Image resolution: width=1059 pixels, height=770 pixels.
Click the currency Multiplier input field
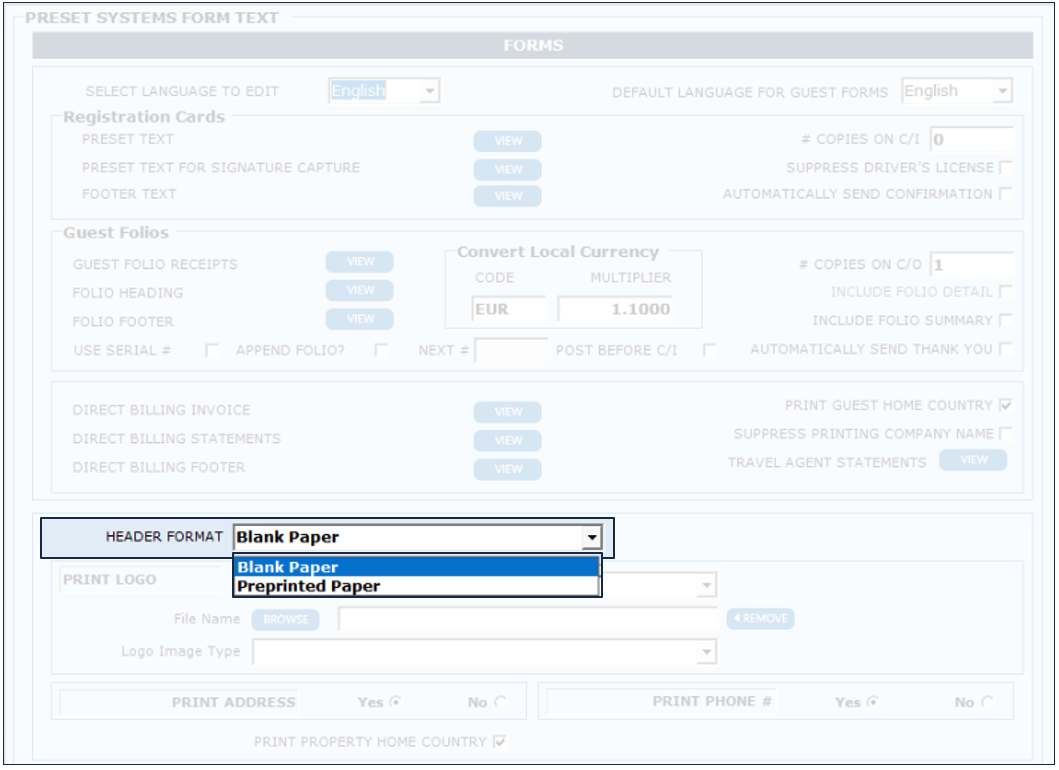pos(615,310)
